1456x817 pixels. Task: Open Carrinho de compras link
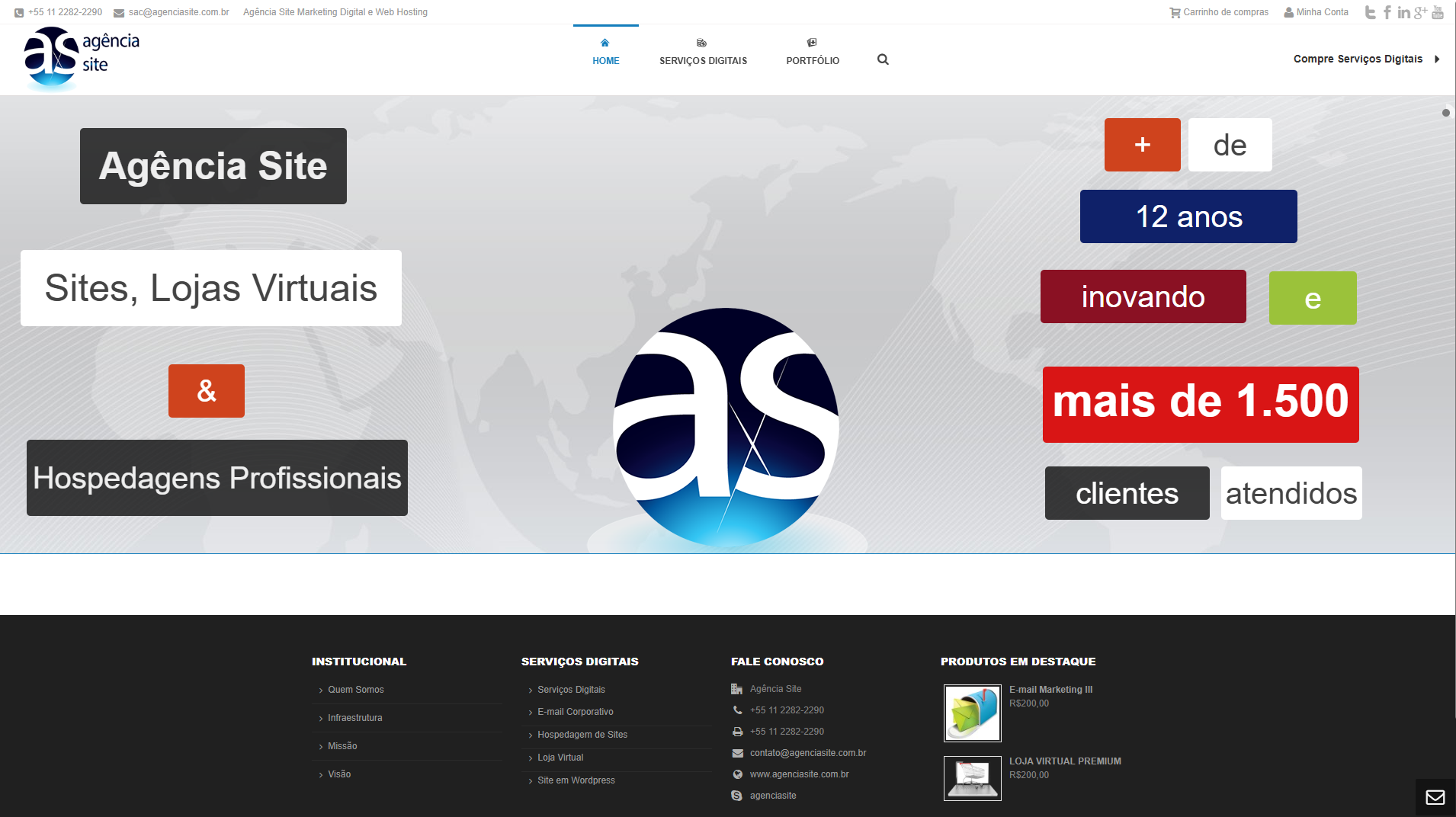[x=1226, y=12]
